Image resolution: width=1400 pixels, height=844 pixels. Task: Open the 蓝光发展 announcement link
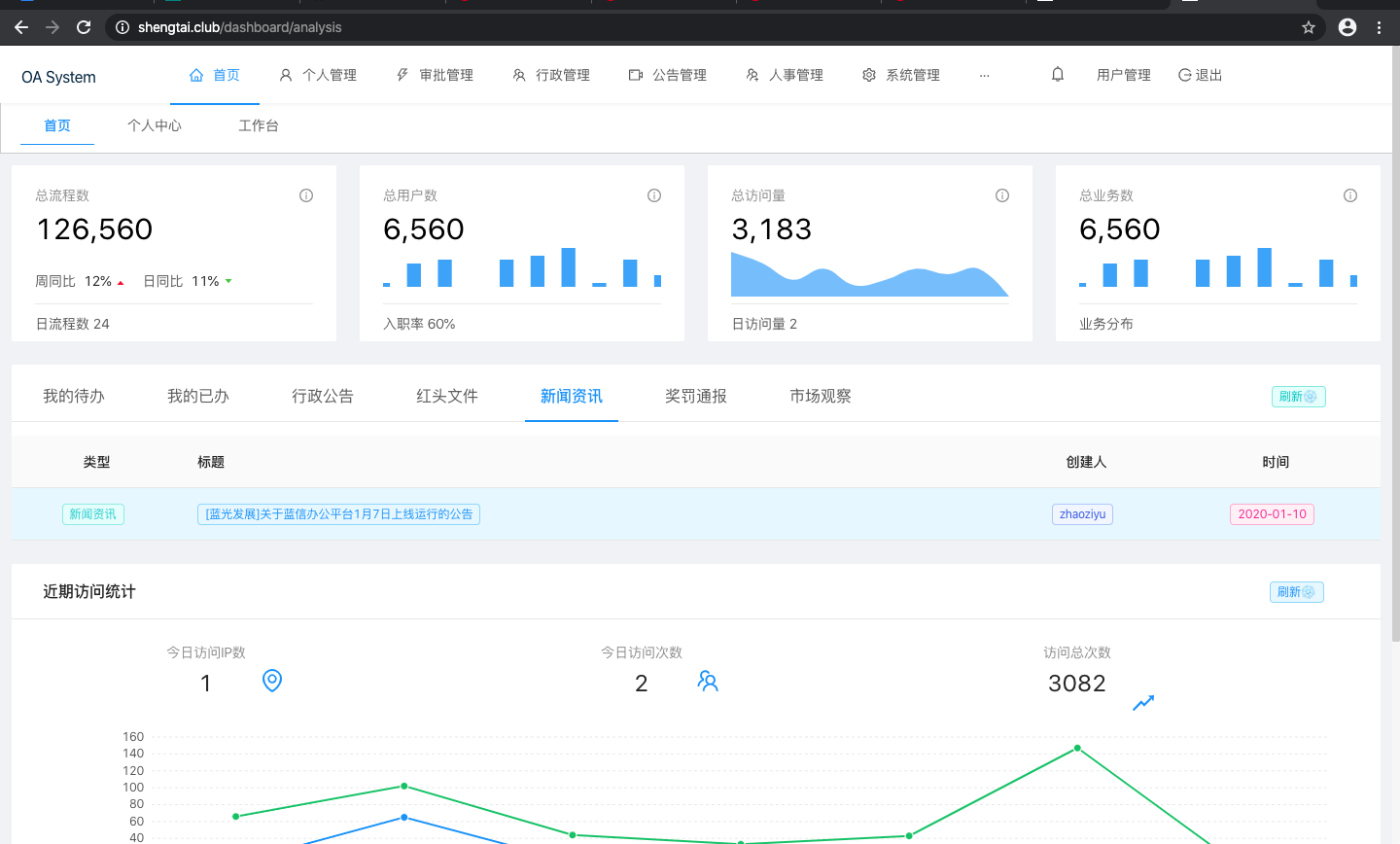pos(337,513)
